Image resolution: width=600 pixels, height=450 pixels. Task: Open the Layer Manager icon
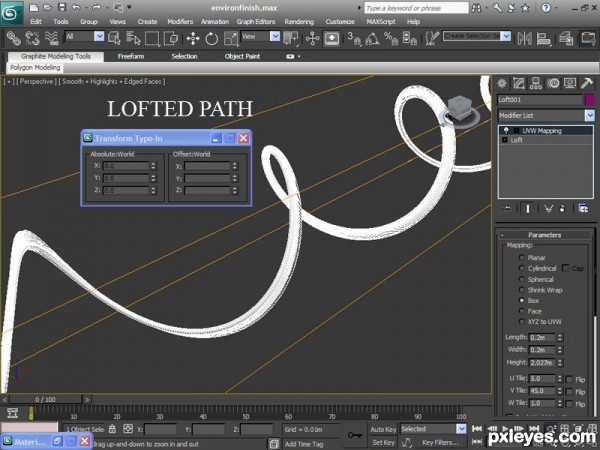coord(566,38)
